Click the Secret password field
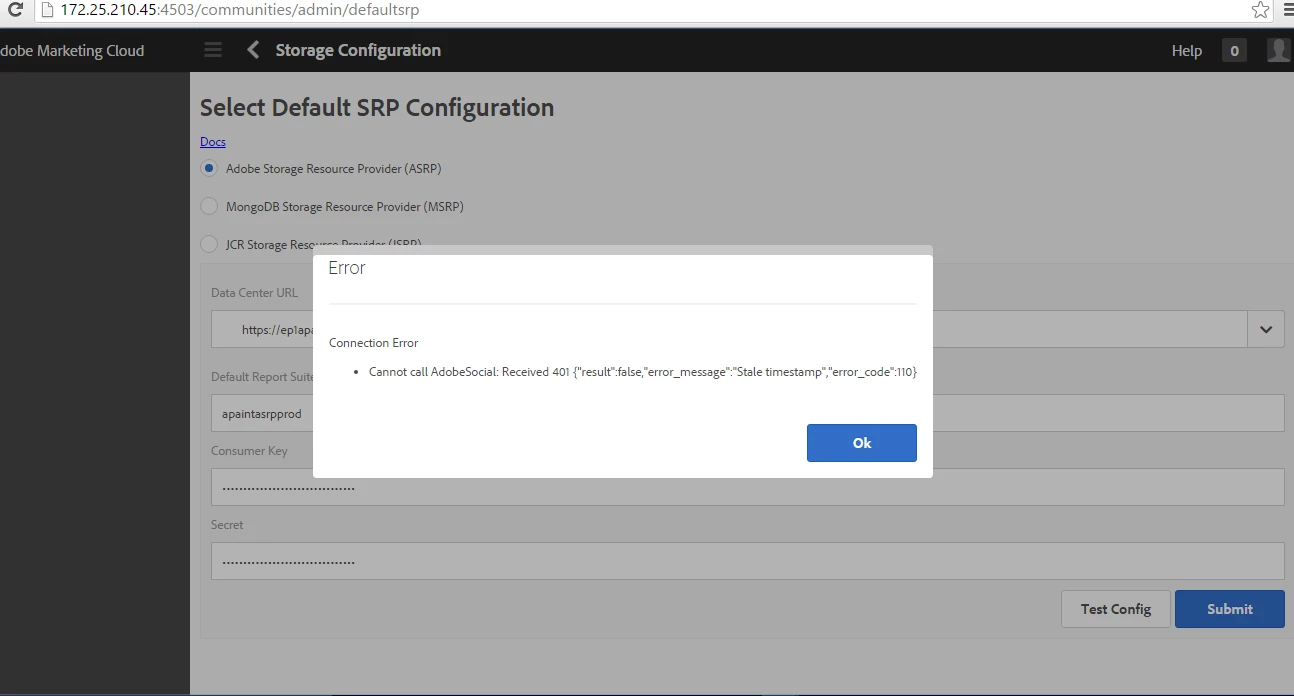Image resolution: width=1294 pixels, height=696 pixels. click(747, 561)
